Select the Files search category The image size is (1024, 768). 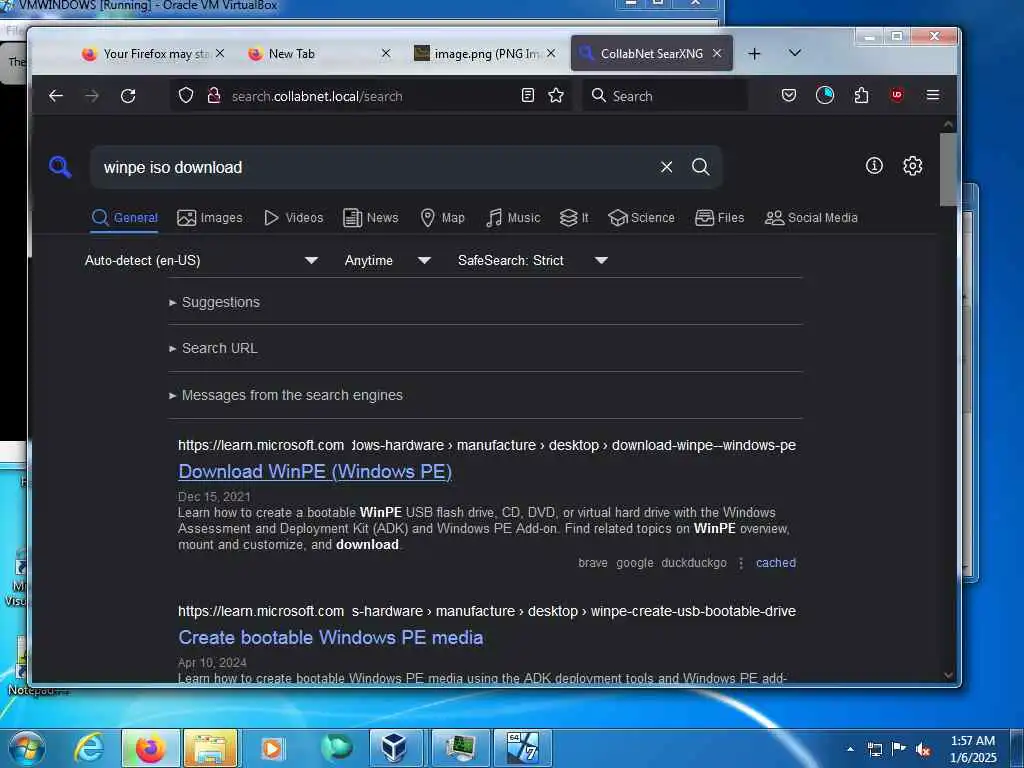pos(719,217)
